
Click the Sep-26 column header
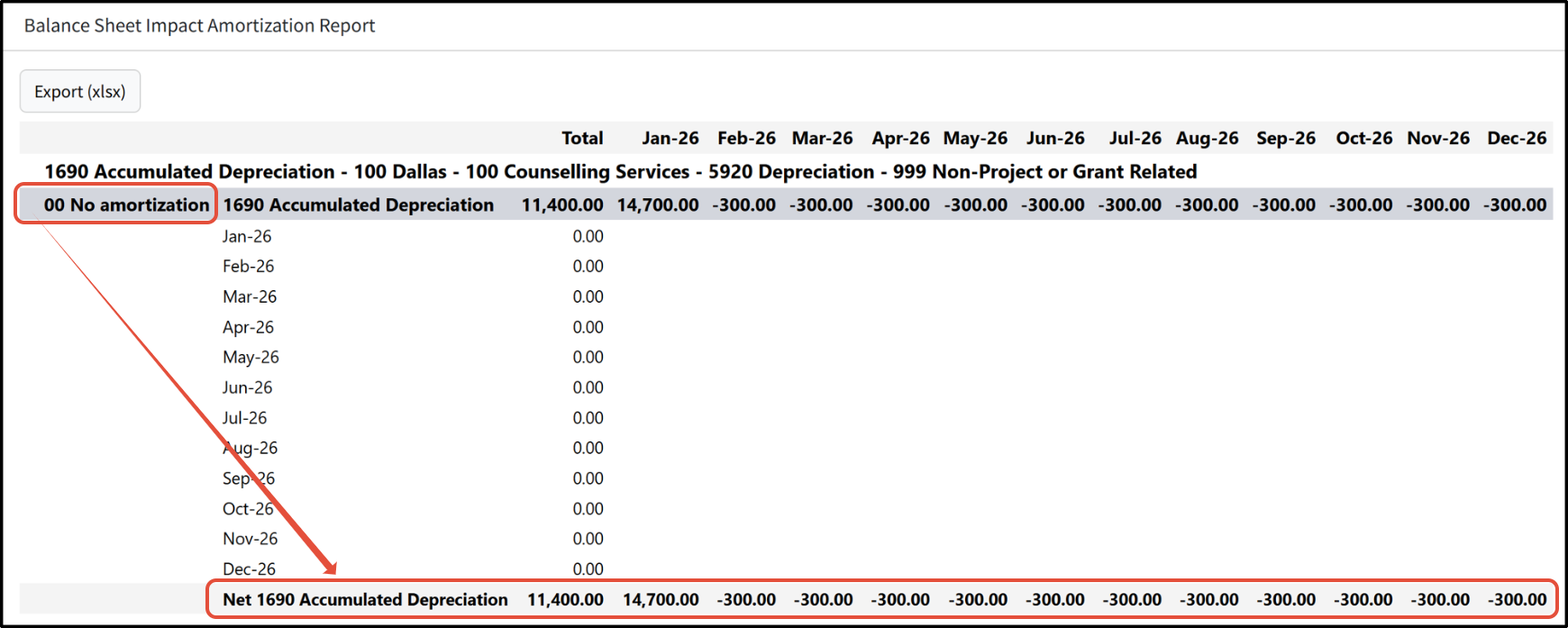coord(1286,138)
